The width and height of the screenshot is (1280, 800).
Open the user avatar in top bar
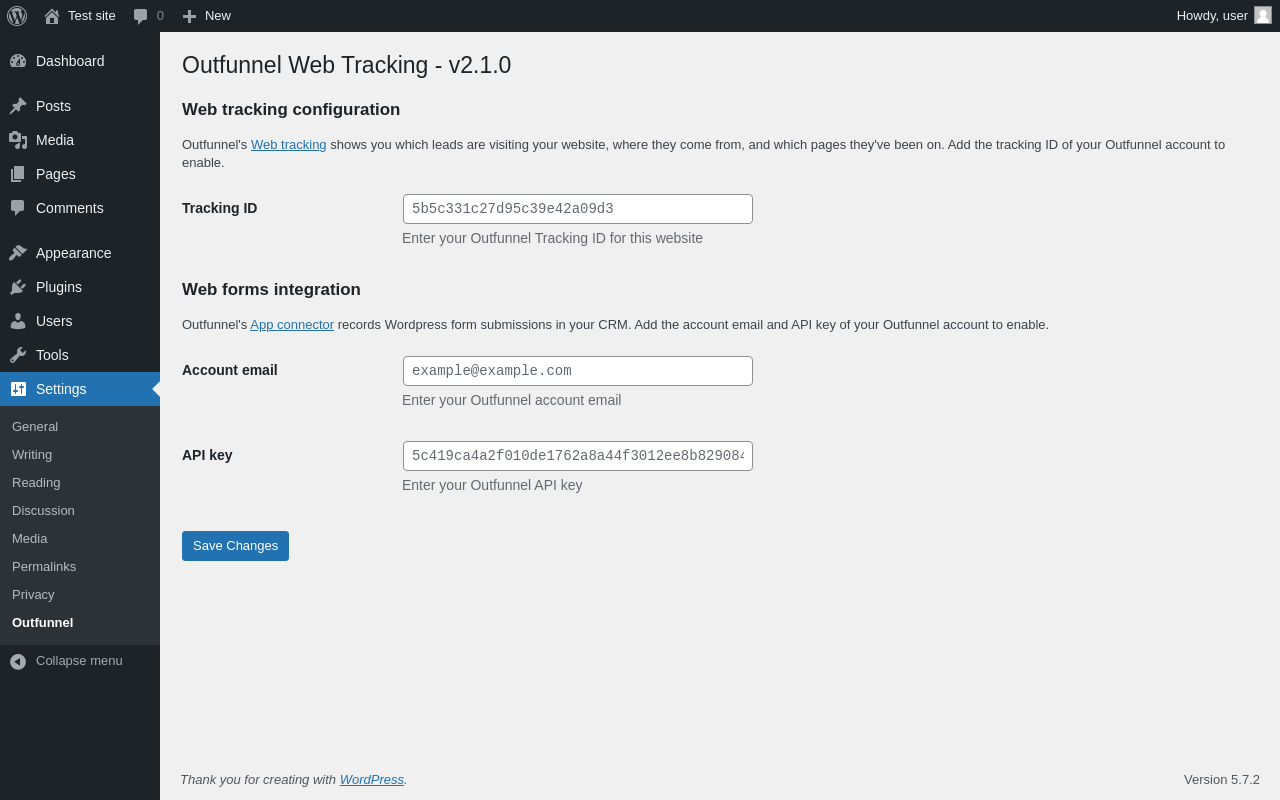(1263, 15)
